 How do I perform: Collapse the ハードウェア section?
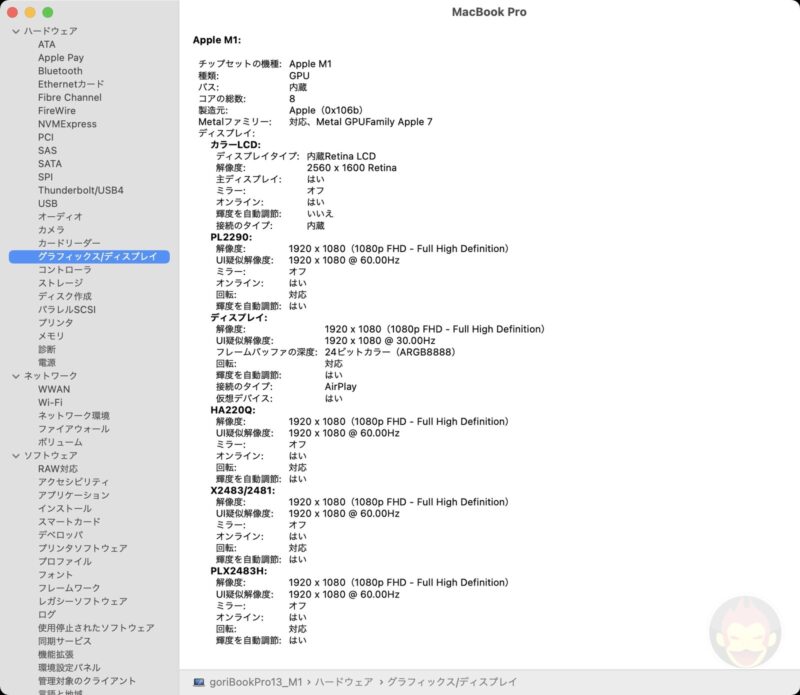click(x=15, y=32)
